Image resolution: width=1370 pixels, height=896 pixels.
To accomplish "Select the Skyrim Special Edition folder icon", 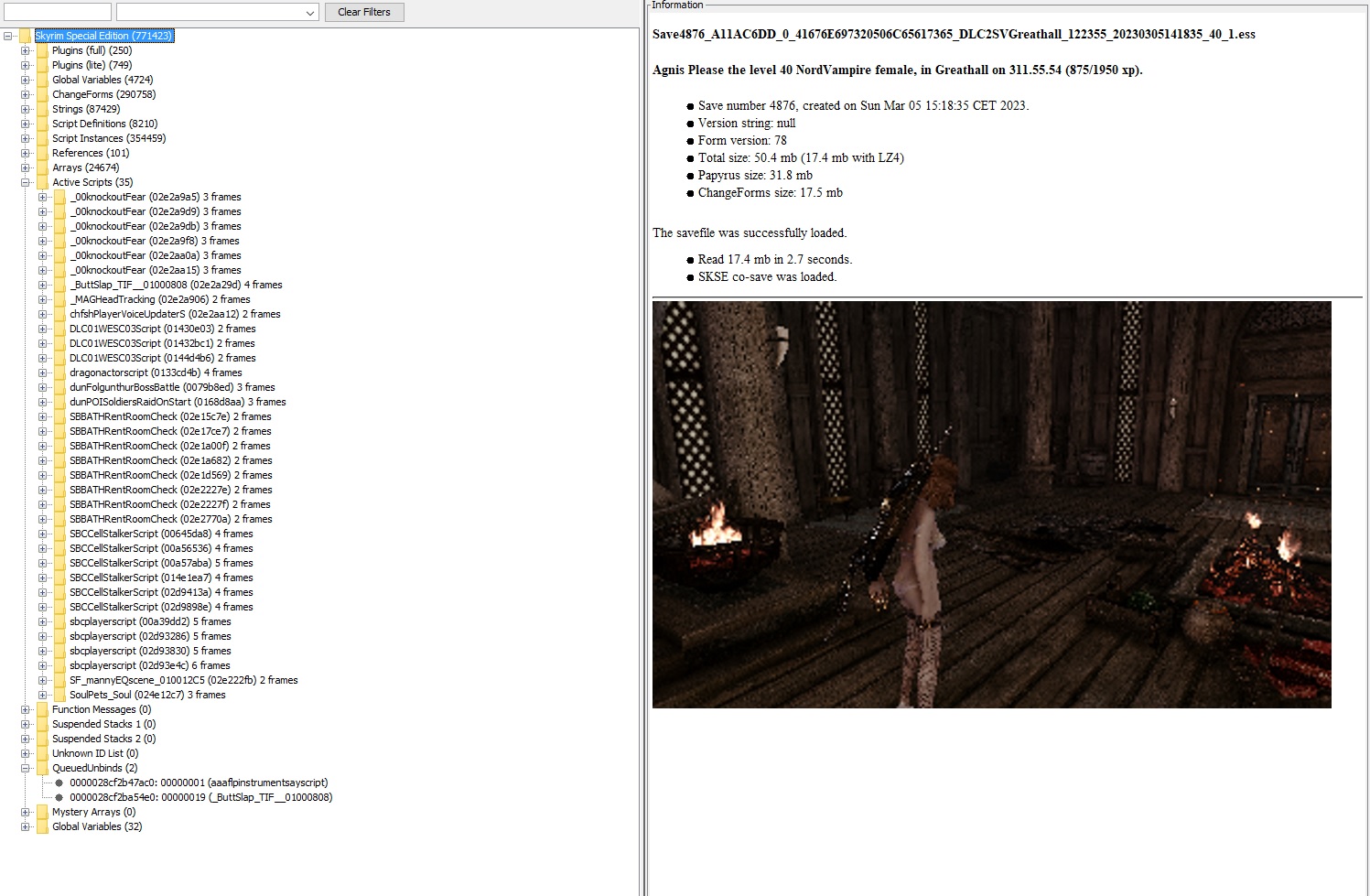I will point(25,36).
